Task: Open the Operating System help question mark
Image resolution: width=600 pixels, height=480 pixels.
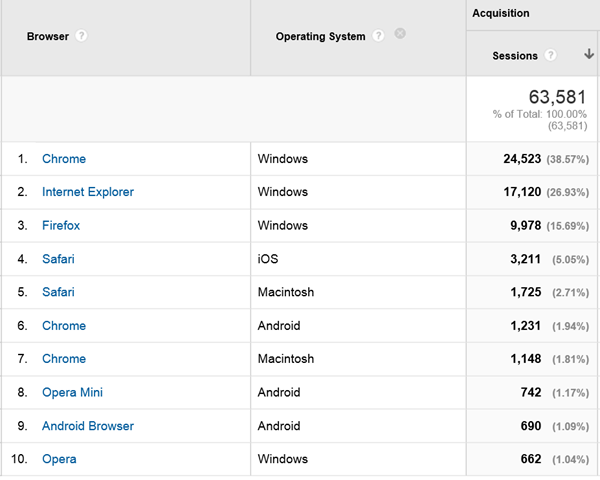Action: (378, 37)
